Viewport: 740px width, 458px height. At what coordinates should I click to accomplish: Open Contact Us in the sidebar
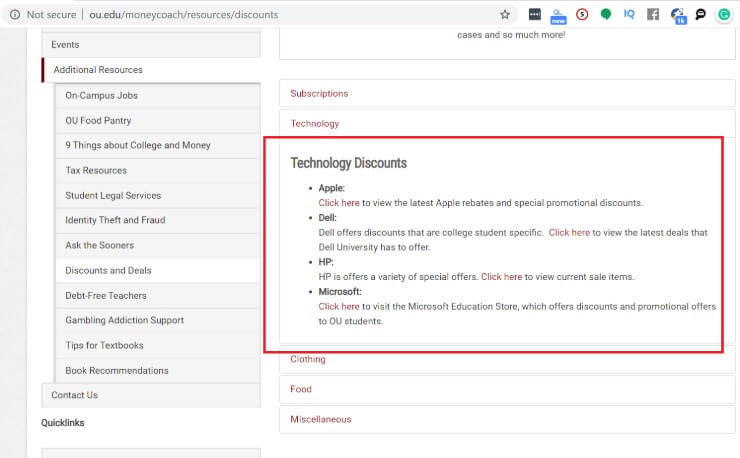coord(151,395)
